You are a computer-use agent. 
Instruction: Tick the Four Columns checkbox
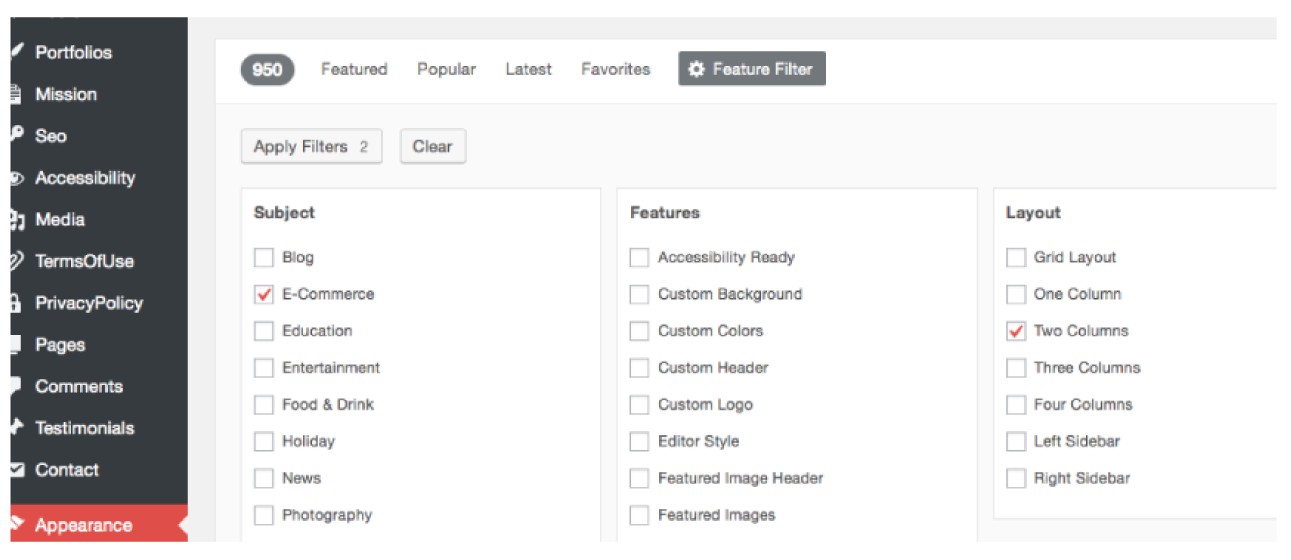coord(1015,405)
